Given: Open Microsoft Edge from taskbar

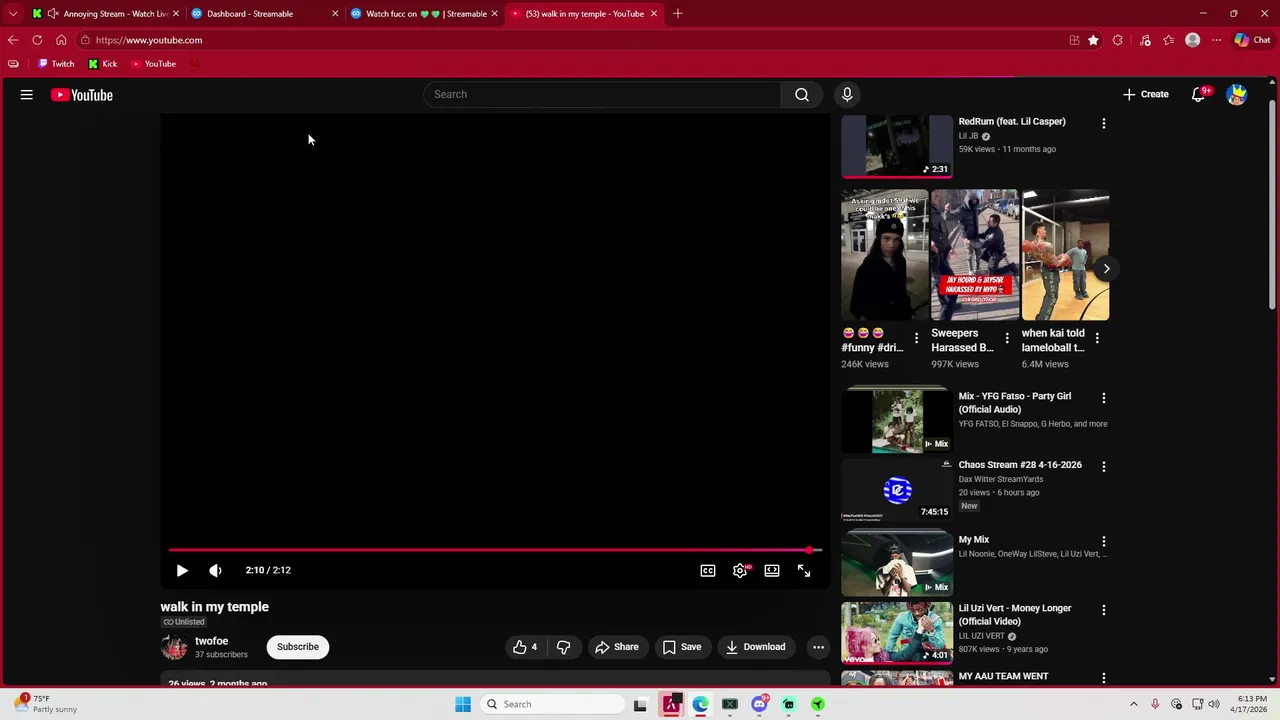Looking at the screenshot, I should tap(700, 704).
